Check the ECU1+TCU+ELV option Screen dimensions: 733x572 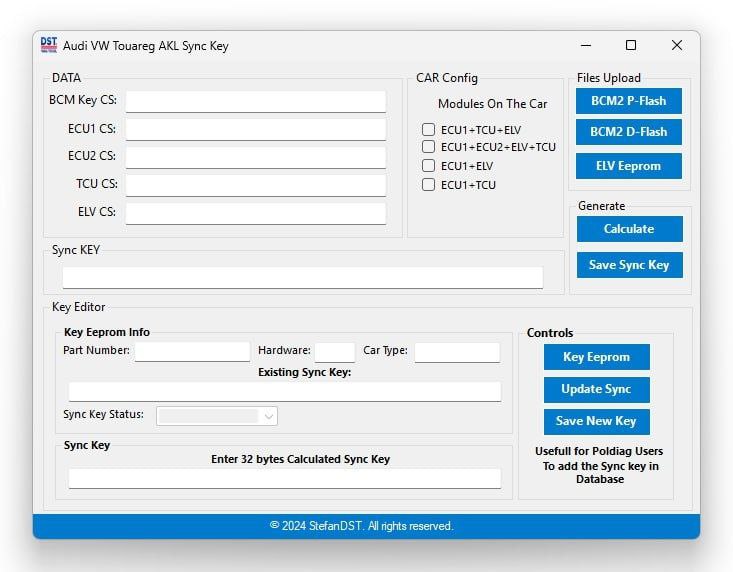428,130
